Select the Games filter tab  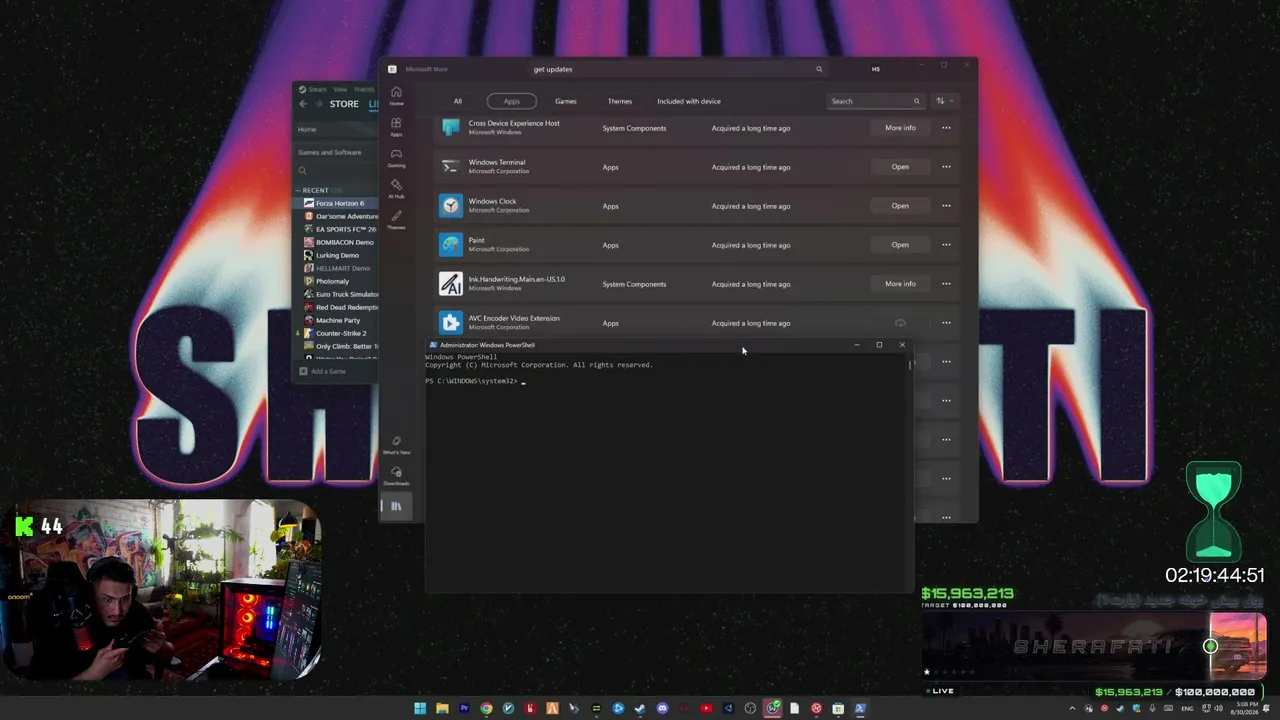(x=566, y=101)
